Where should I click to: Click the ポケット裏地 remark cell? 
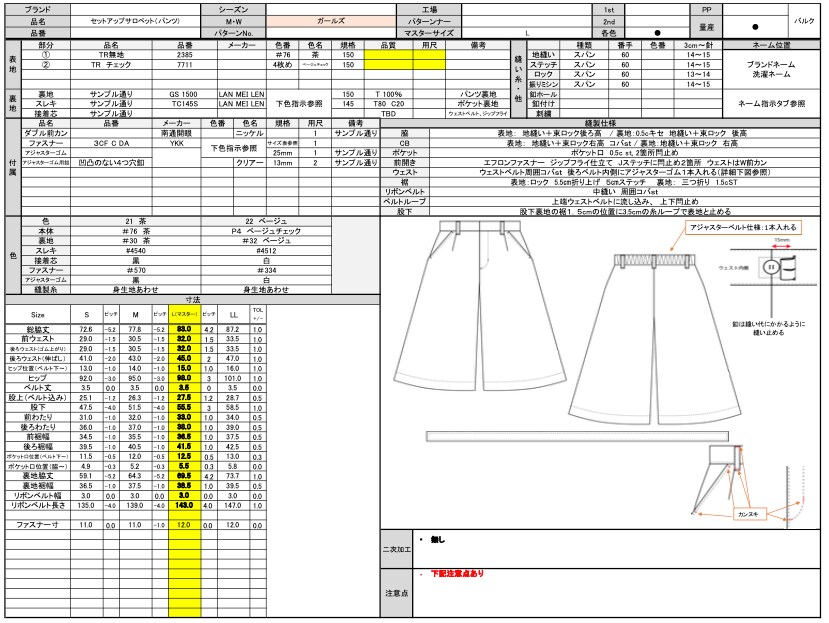click(478, 104)
